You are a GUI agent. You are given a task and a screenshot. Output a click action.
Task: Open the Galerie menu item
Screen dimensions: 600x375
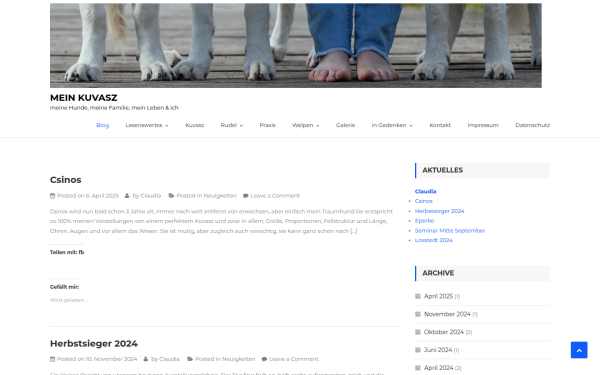tap(346, 125)
